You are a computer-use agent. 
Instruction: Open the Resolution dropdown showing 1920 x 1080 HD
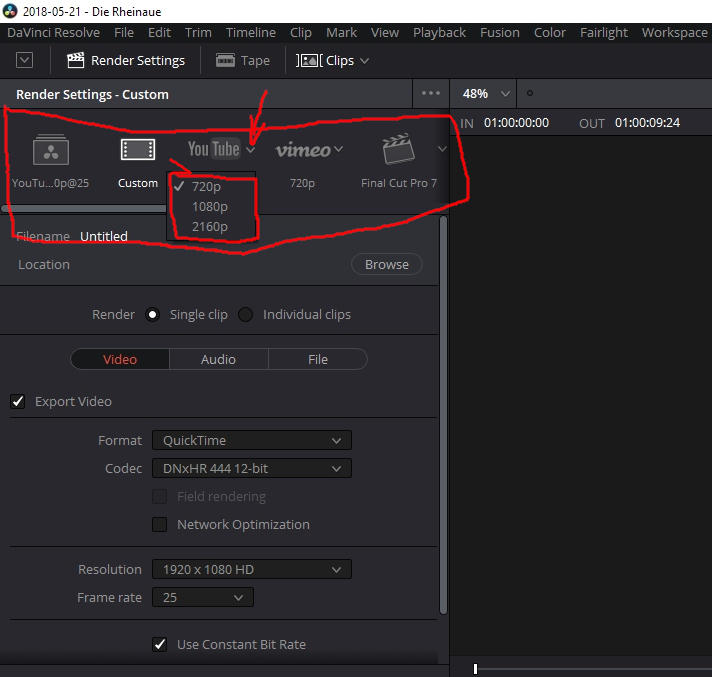pyautogui.click(x=252, y=569)
